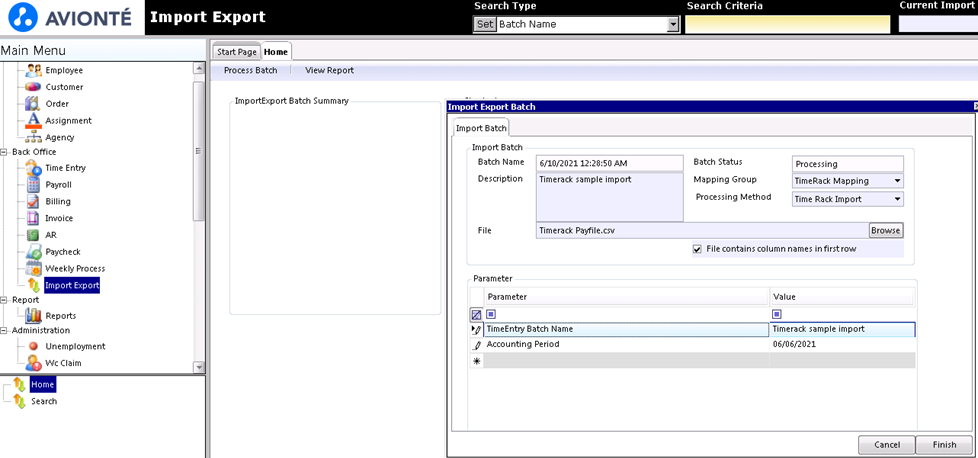This screenshot has height=458, width=978.
Task: Click the new row asterisk marker
Action: click(x=477, y=361)
